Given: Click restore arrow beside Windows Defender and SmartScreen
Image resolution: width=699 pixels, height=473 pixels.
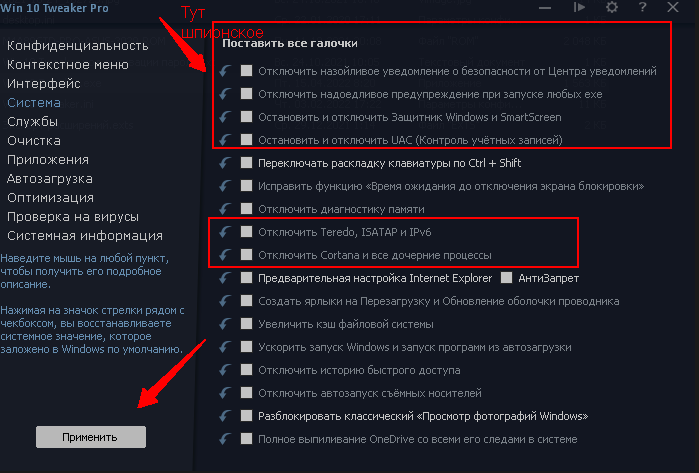Looking at the screenshot, I should [x=226, y=117].
